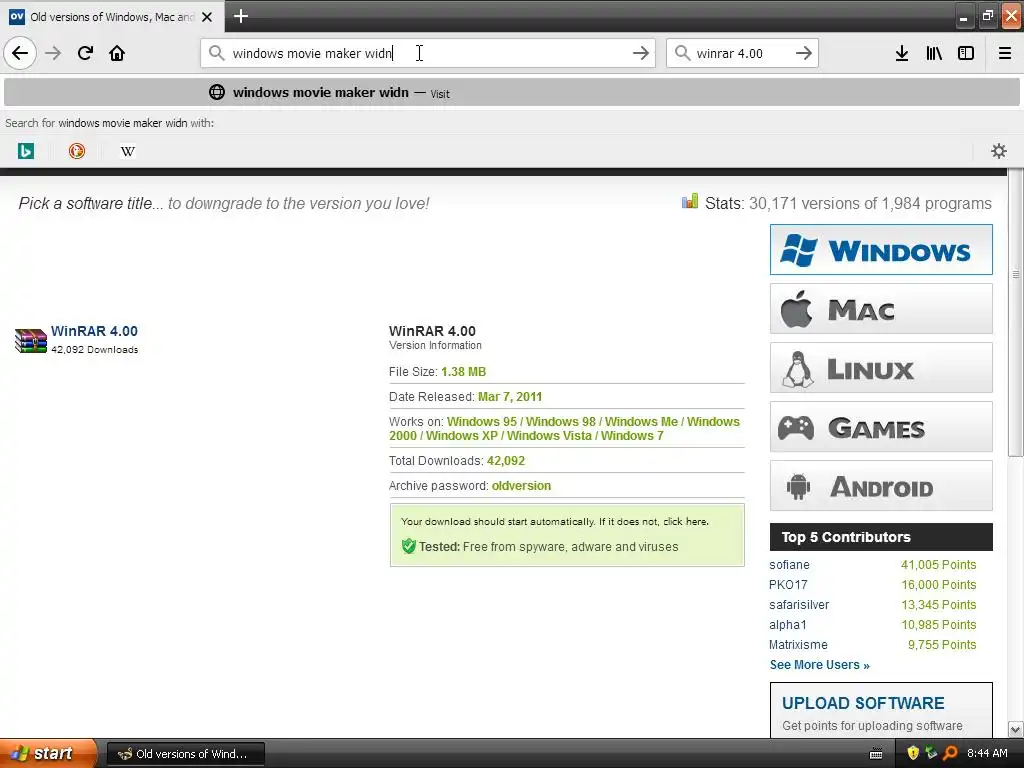This screenshot has height=768, width=1024.
Task: Select the Mac platform button
Action: (x=881, y=309)
